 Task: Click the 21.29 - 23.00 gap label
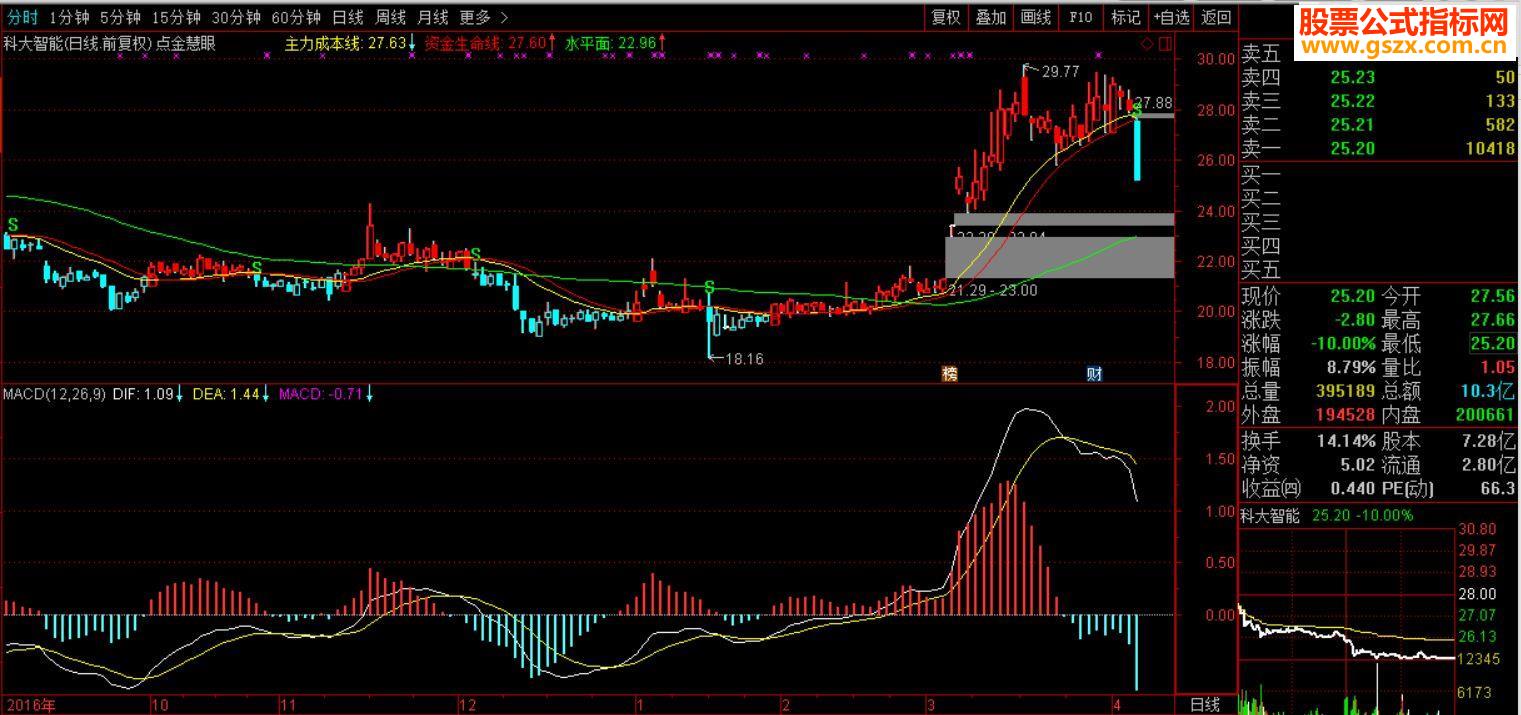coord(993,290)
